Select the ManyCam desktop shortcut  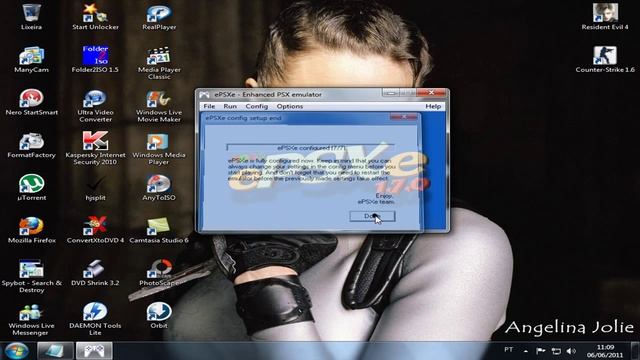(31, 59)
